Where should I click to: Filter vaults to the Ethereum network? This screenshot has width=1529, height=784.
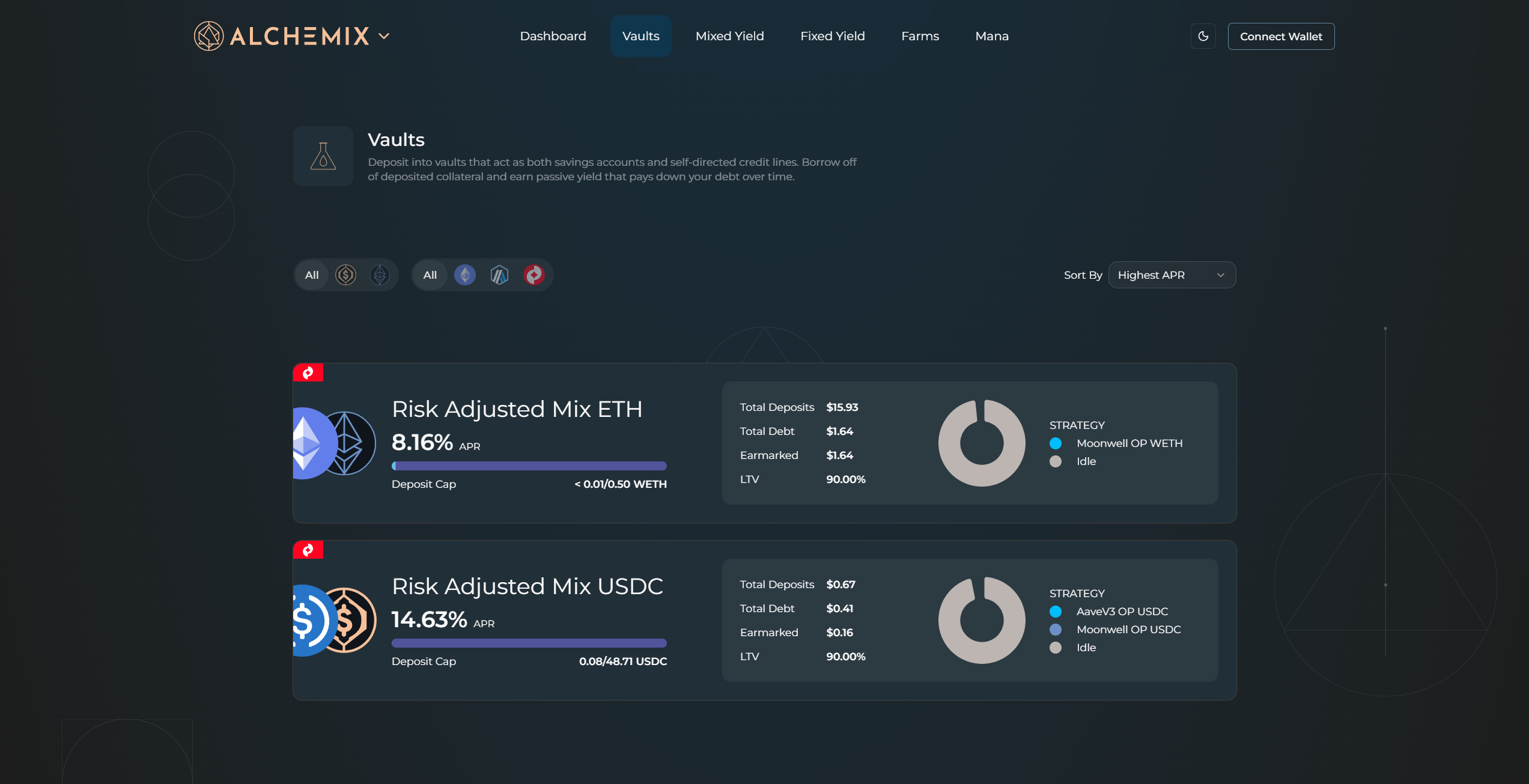click(464, 275)
